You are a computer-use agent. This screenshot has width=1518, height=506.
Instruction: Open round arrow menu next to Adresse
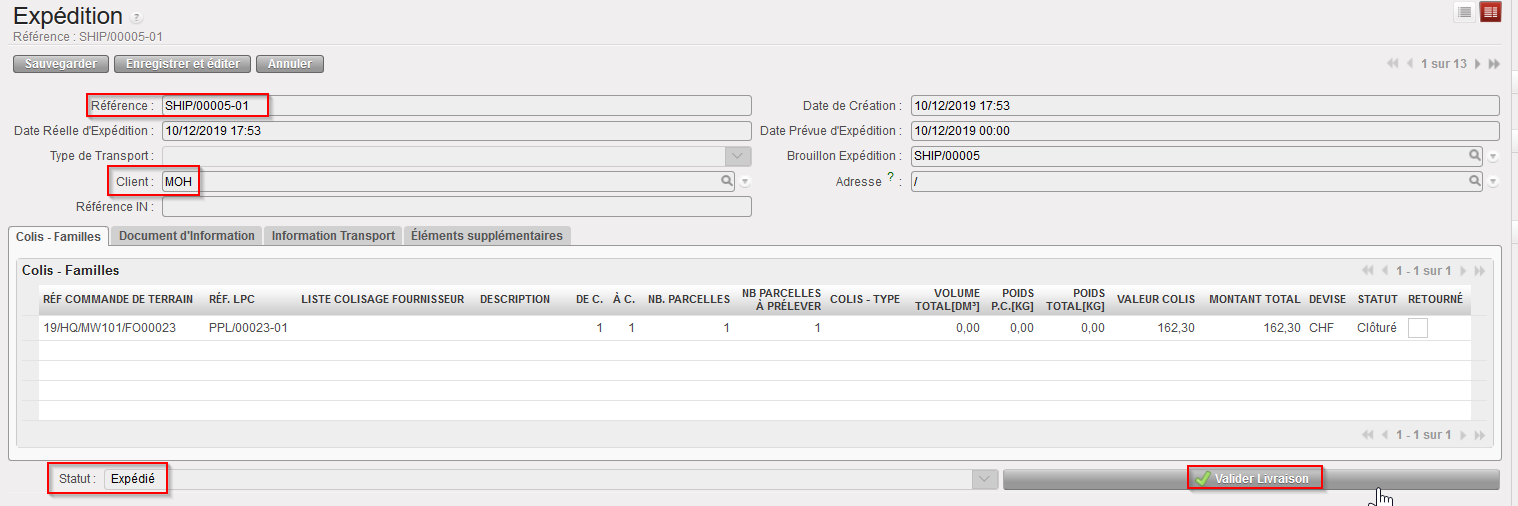coord(1493,182)
